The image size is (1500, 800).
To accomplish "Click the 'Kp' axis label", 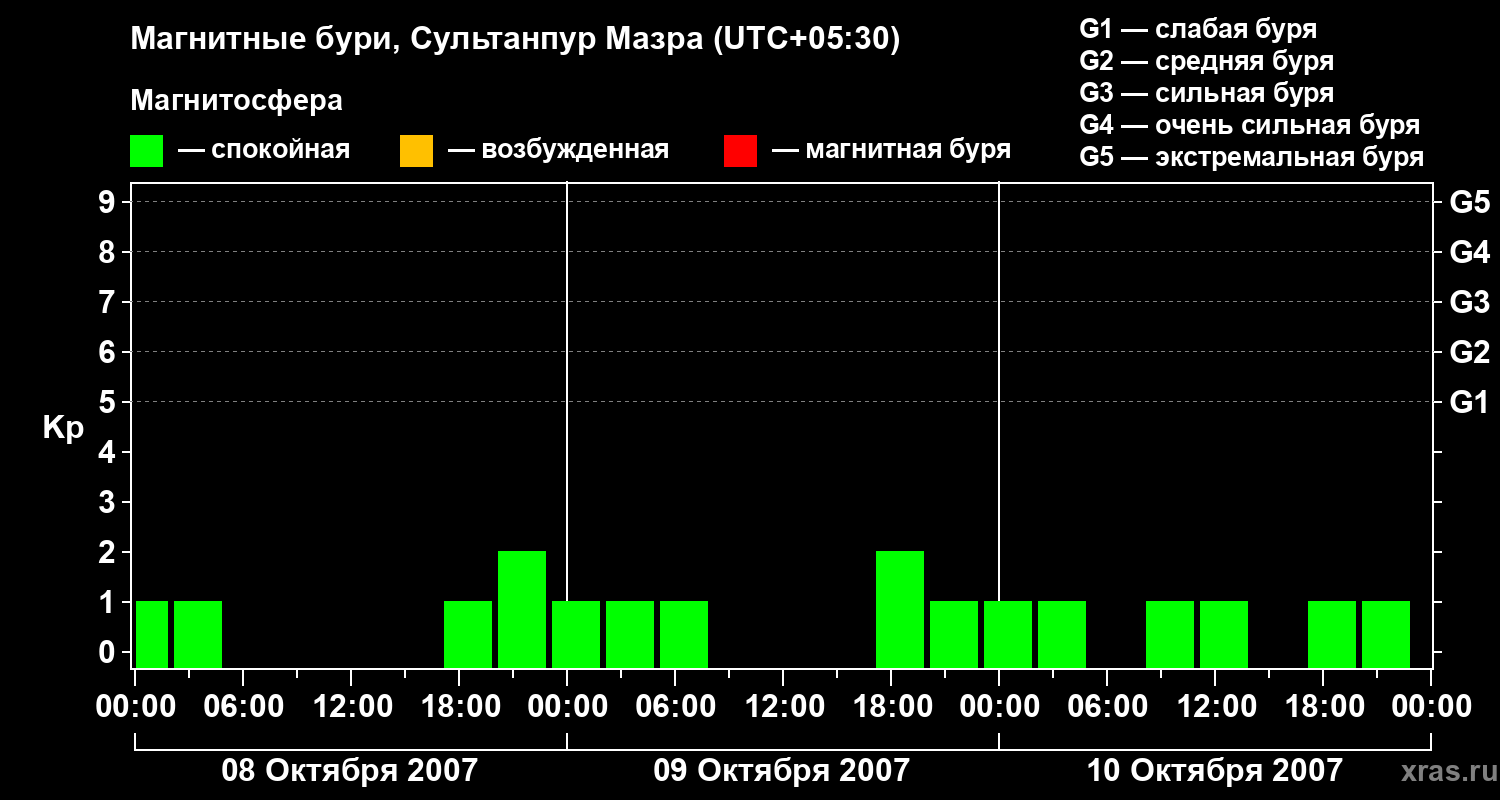I will coord(63,427).
